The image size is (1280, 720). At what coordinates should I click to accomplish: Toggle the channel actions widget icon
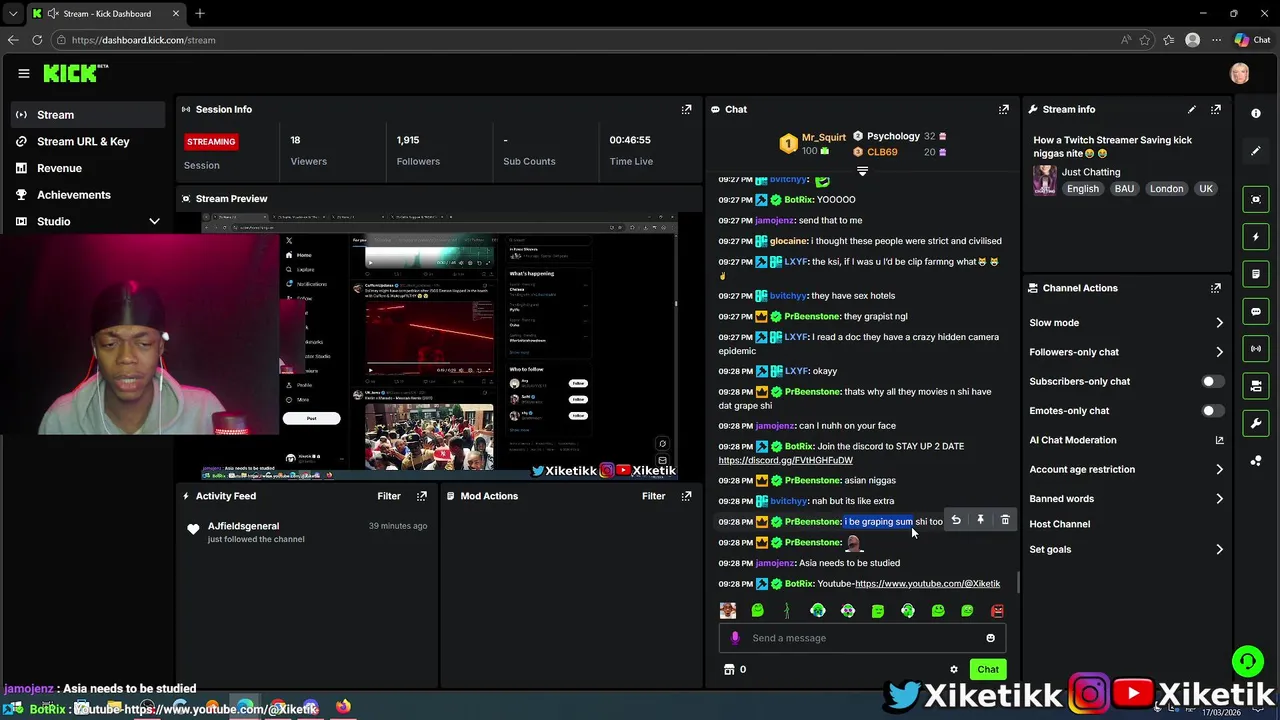pos(1256,386)
